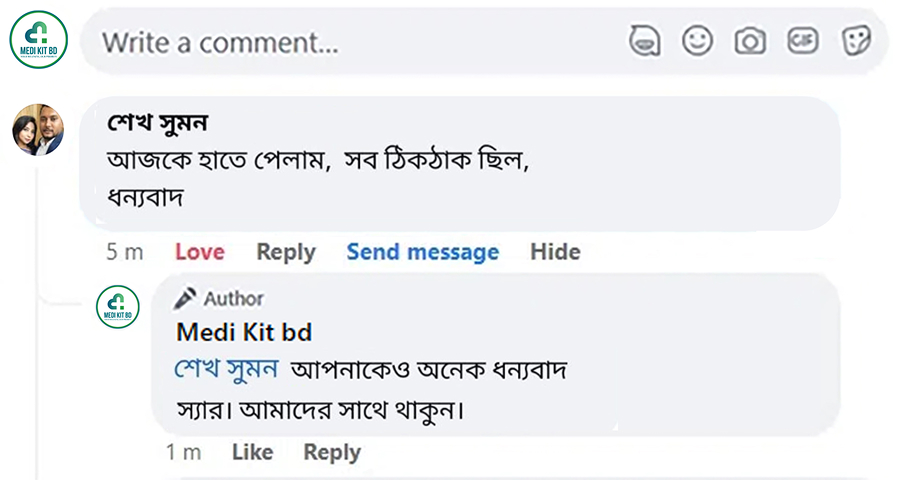Open the Medi Kit bd page name link

point(244,332)
